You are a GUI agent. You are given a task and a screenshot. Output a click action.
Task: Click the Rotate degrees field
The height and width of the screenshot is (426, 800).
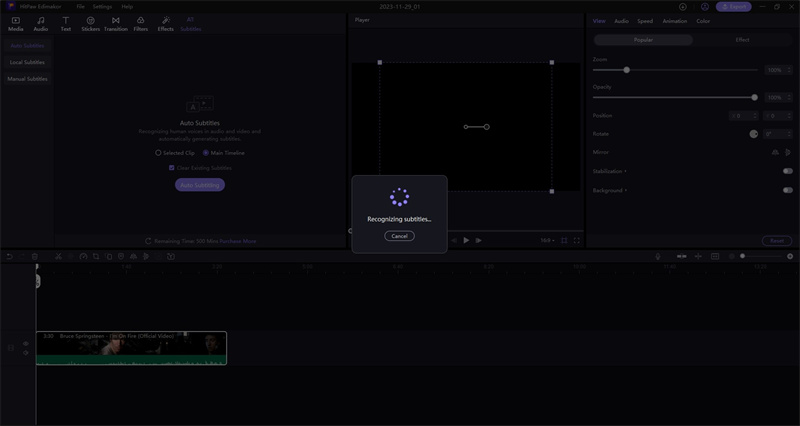pos(778,134)
